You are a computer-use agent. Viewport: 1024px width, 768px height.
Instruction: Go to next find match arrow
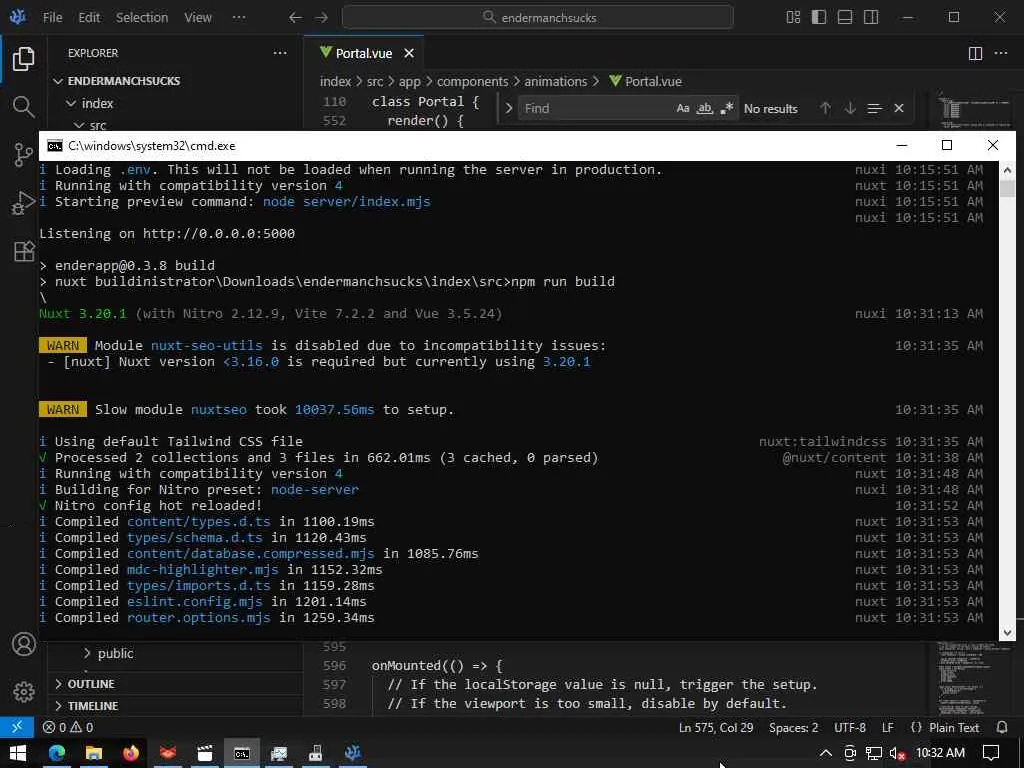tap(850, 108)
